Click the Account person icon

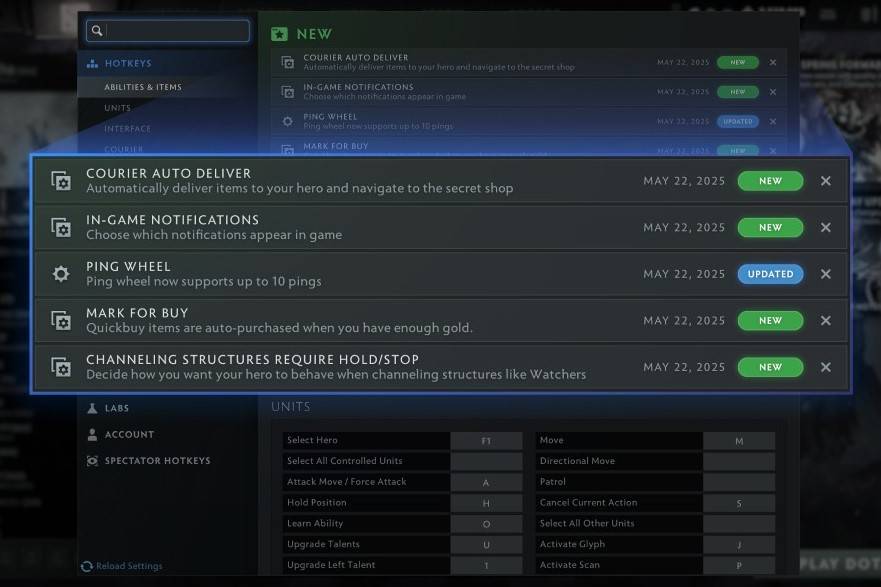coord(92,434)
